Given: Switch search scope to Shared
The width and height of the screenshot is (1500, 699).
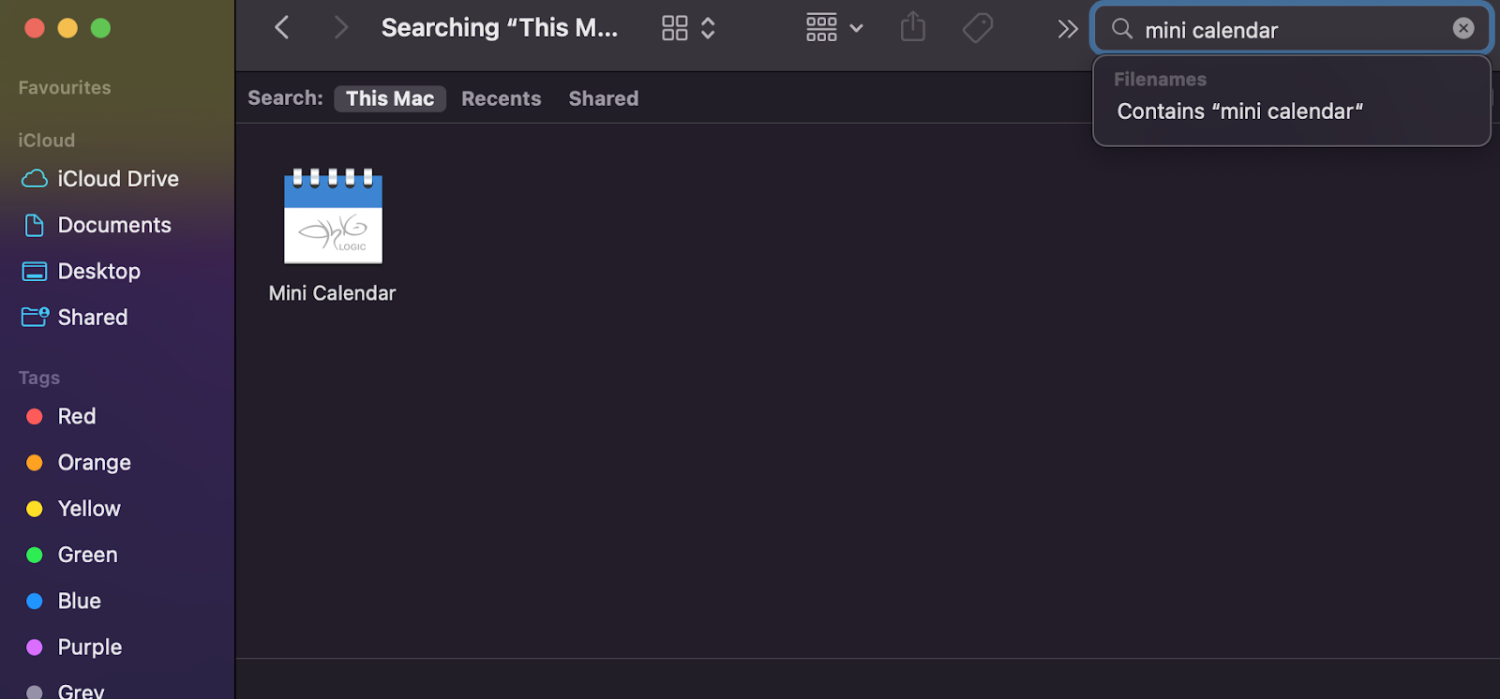Looking at the screenshot, I should tap(603, 98).
